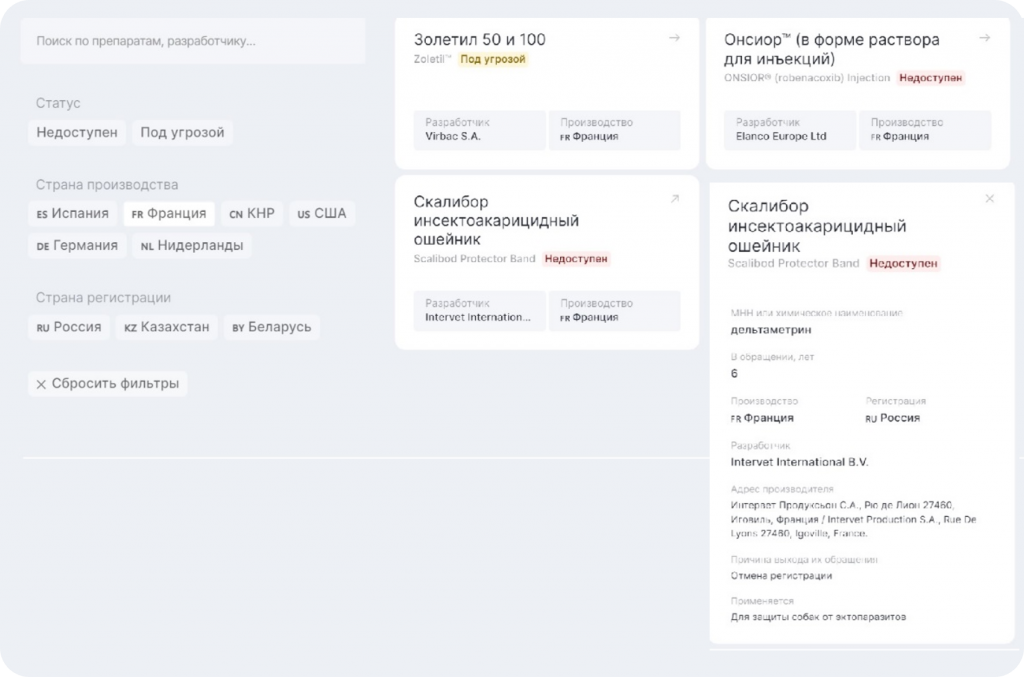
Task: Filter registration country by Россия
Action: (69, 327)
